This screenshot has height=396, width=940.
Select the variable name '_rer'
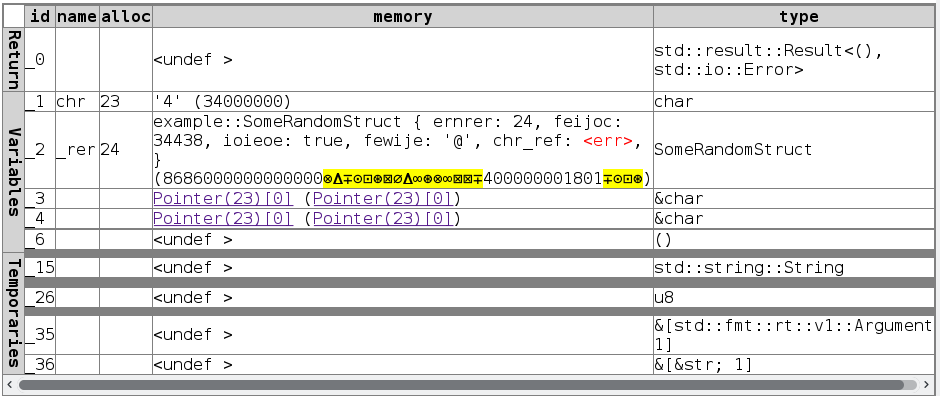77,150
